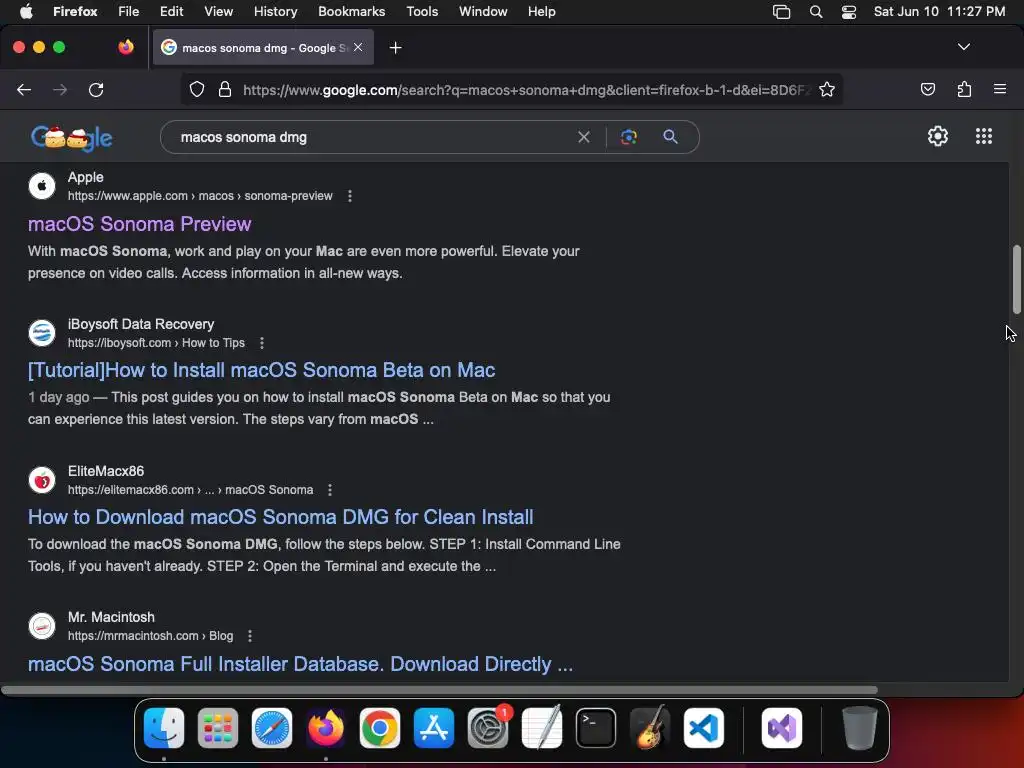The image size is (1024, 768).
Task: Open the App Store from the Dock
Action: [x=434, y=728]
